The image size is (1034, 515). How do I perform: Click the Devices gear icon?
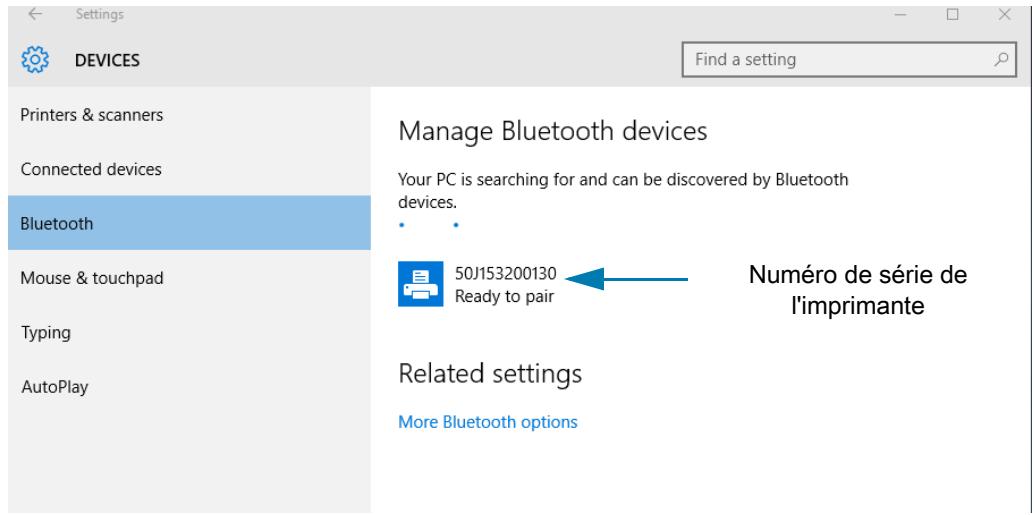pos(35,60)
